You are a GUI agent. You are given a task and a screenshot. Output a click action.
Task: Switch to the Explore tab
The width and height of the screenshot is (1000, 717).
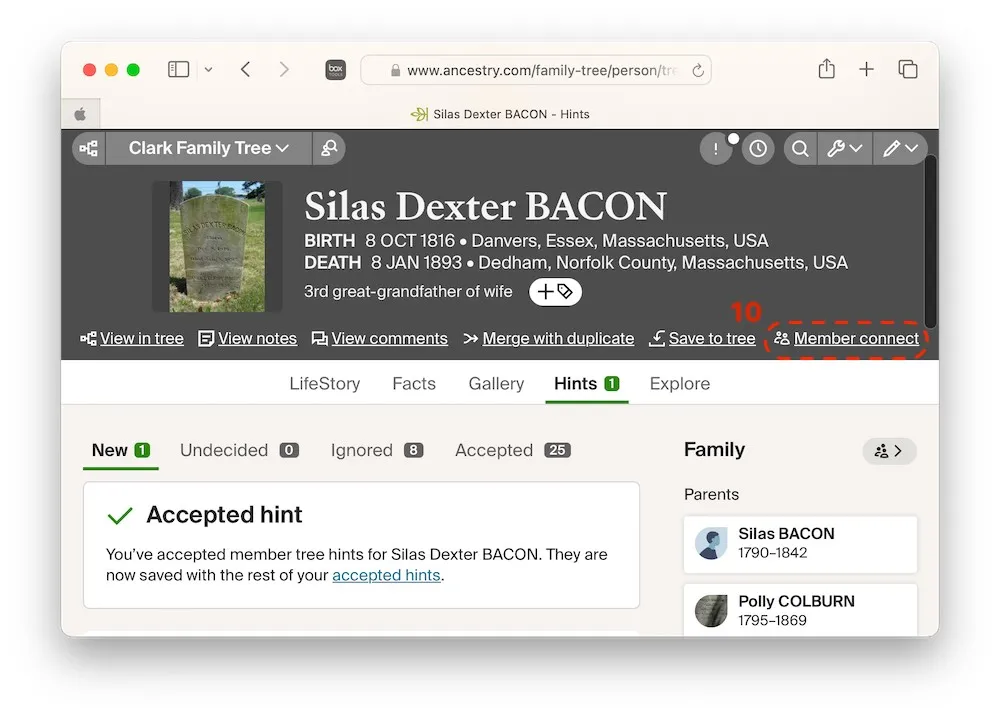(680, 384)
